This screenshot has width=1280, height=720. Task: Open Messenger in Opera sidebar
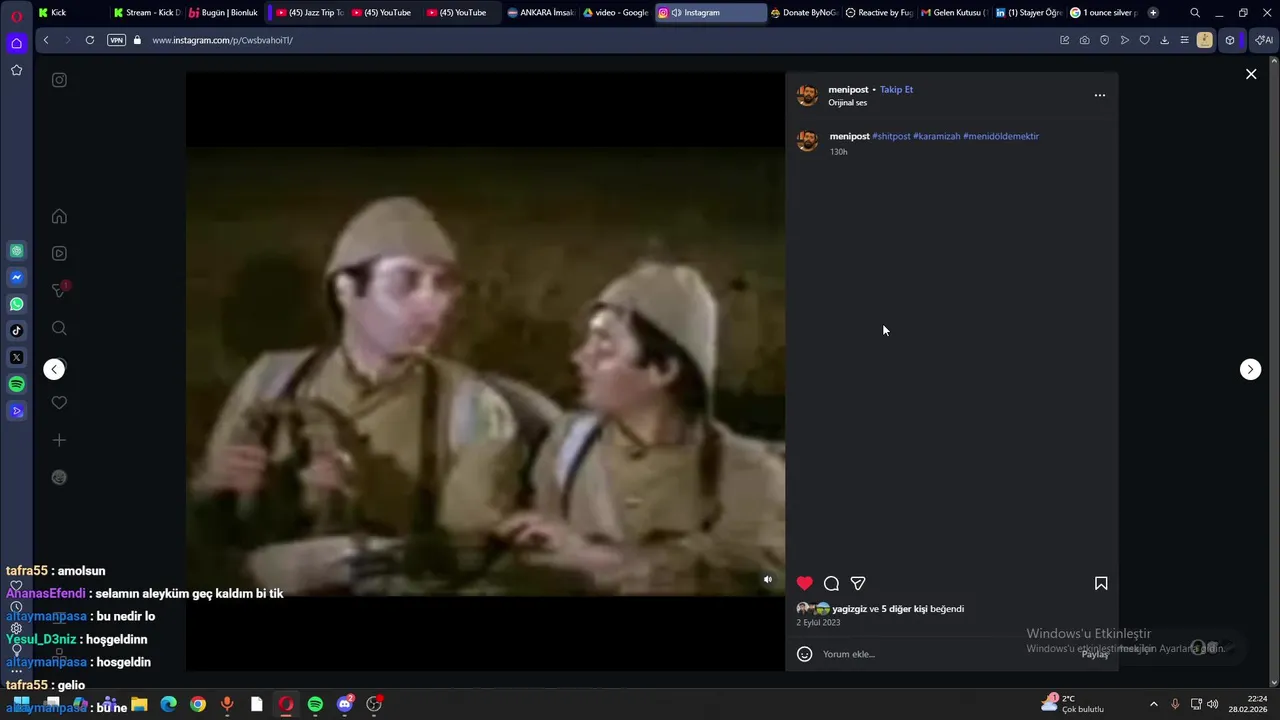coord(17,277)
